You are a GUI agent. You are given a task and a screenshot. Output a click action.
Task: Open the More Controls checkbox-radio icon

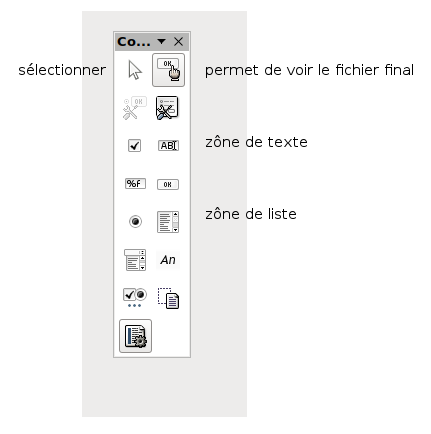point(135,297)
